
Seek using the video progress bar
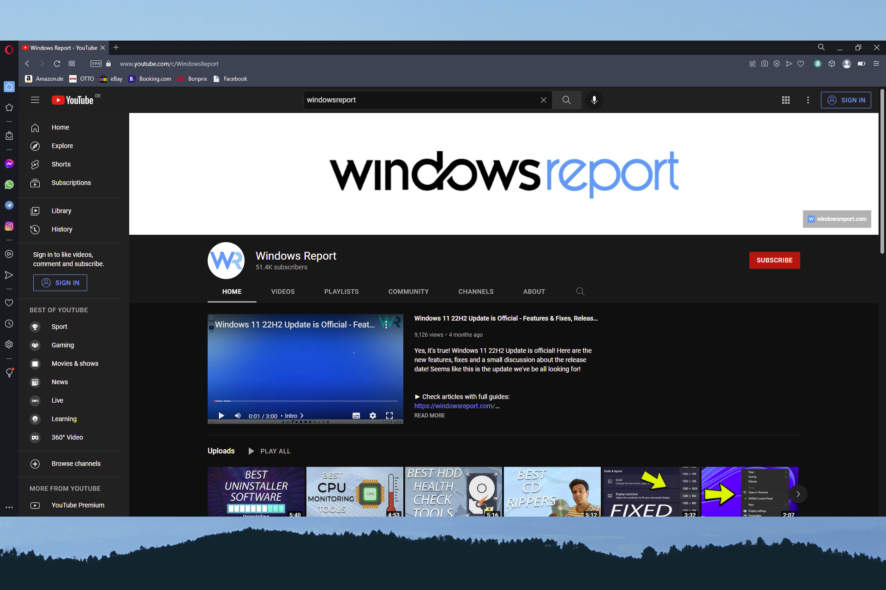pos(305,401)
